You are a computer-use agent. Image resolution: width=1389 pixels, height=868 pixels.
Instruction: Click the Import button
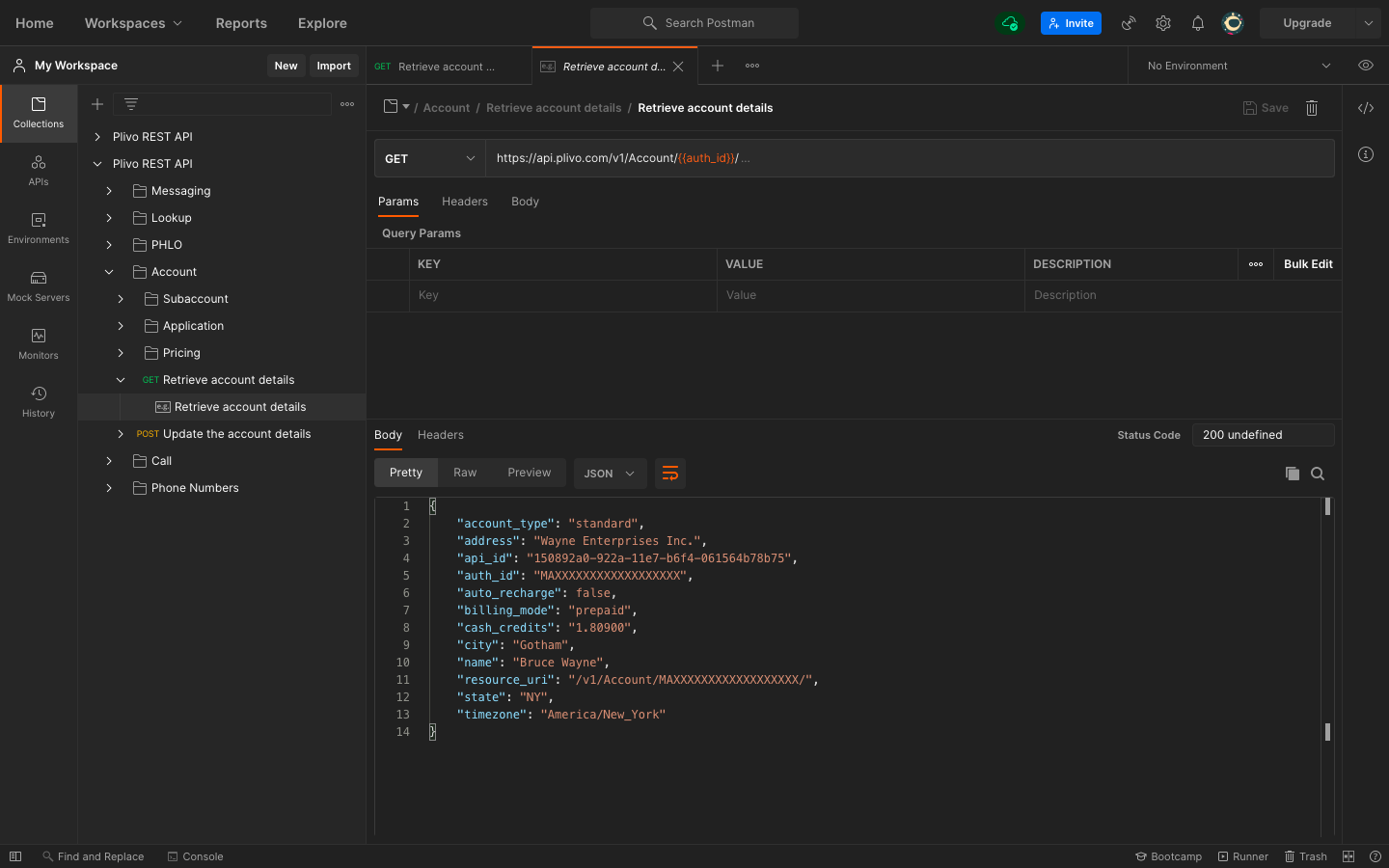[x=334, y=66]
